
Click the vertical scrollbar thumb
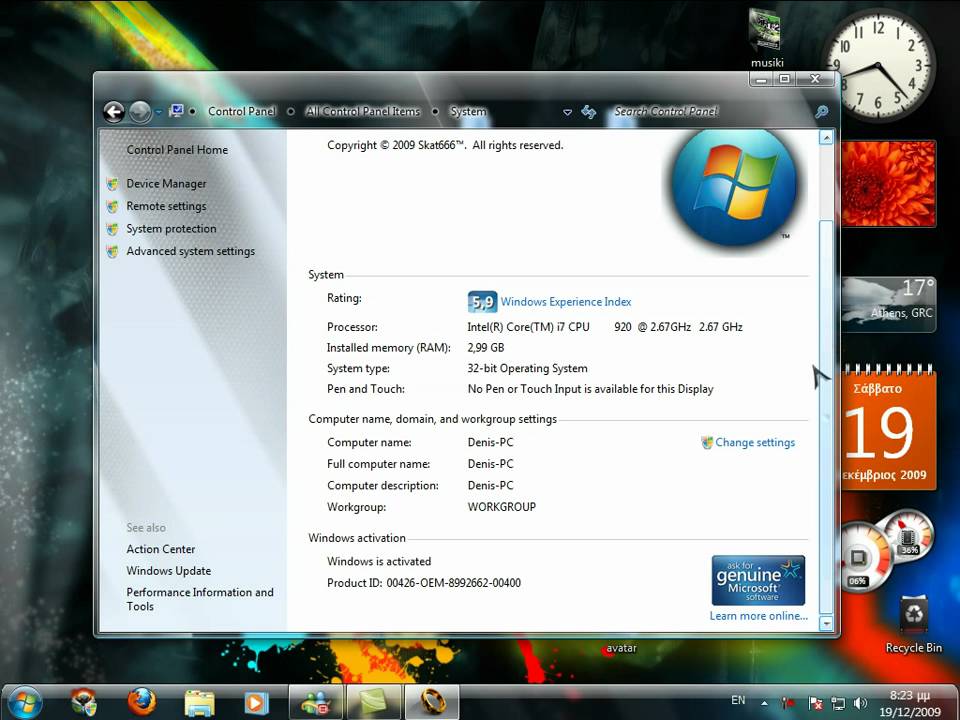point(826,416)
